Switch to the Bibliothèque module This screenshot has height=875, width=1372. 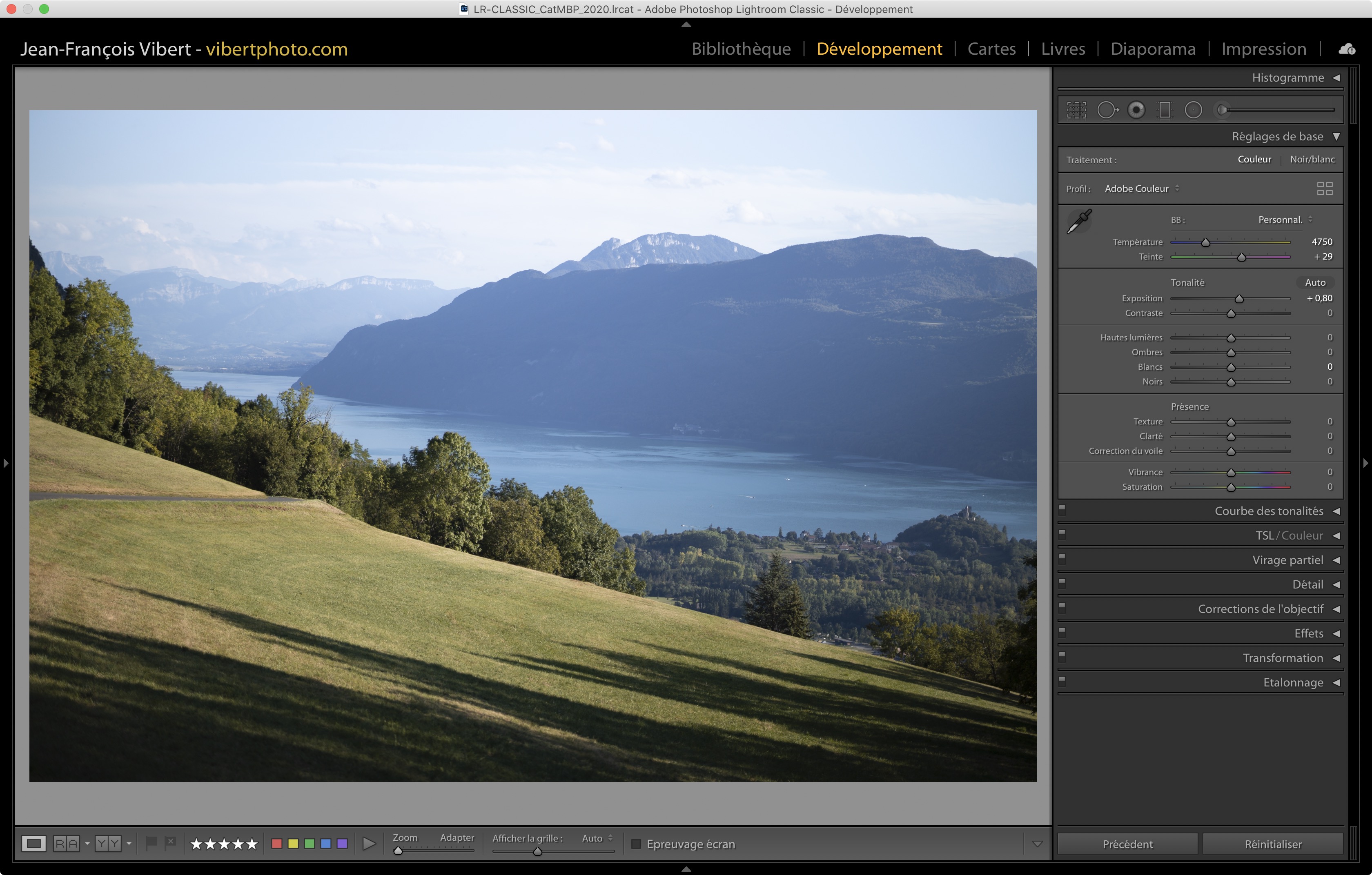741,49
